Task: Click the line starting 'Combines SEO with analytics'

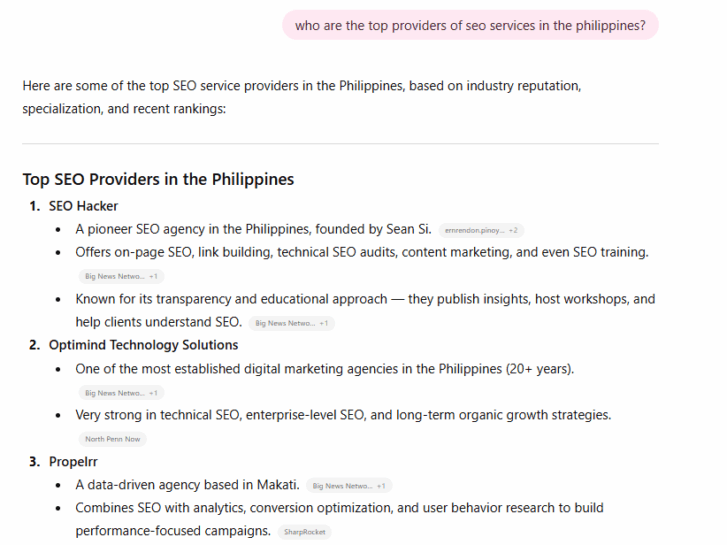Action: point(339,519)
